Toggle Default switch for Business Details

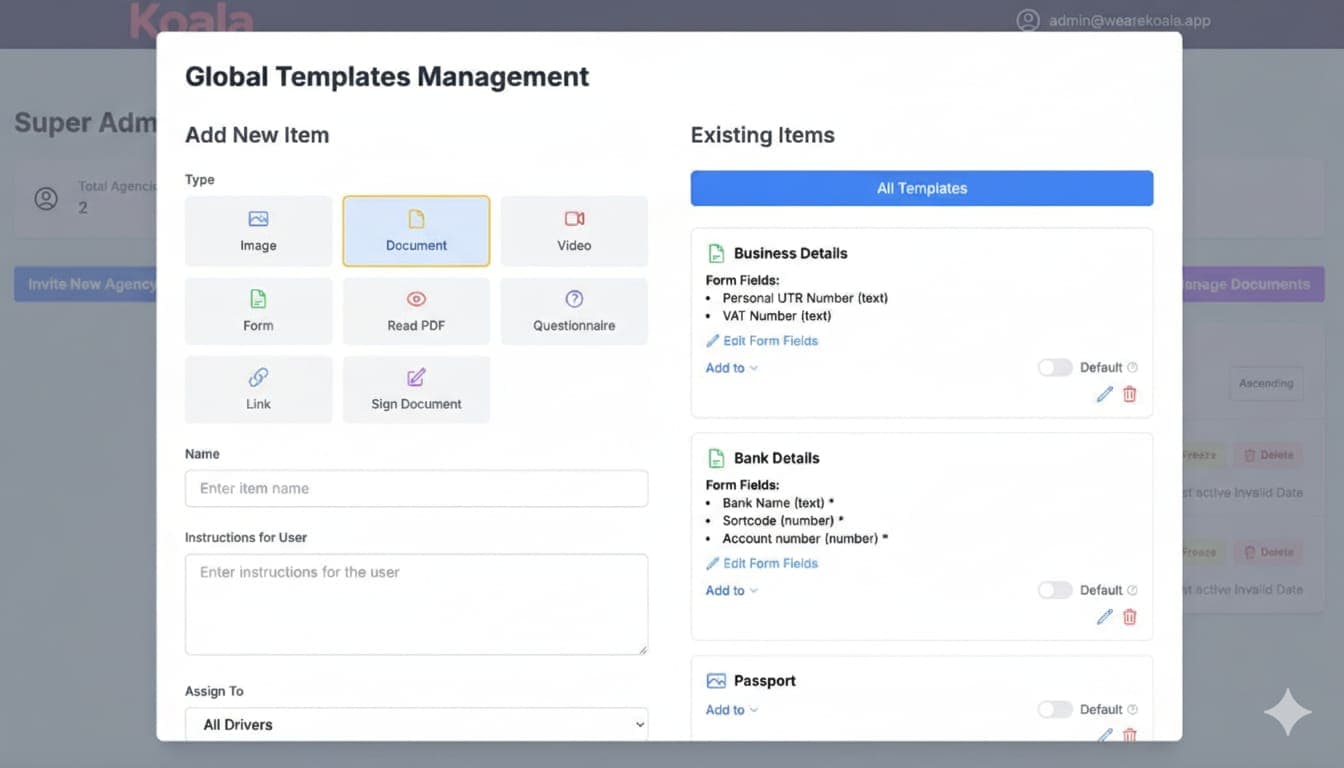1054,368
